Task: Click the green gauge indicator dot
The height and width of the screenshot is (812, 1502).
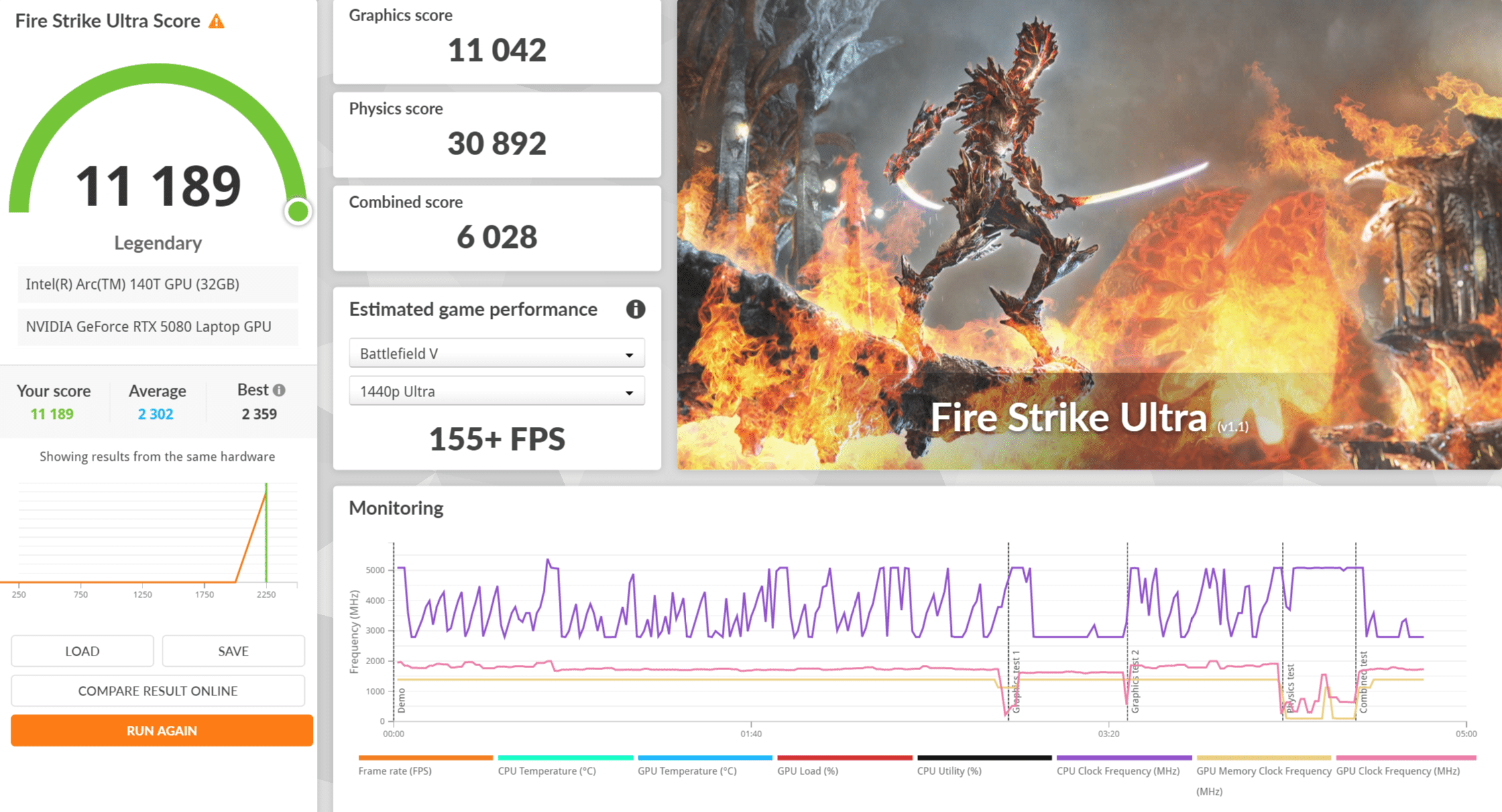Action: 298,211
